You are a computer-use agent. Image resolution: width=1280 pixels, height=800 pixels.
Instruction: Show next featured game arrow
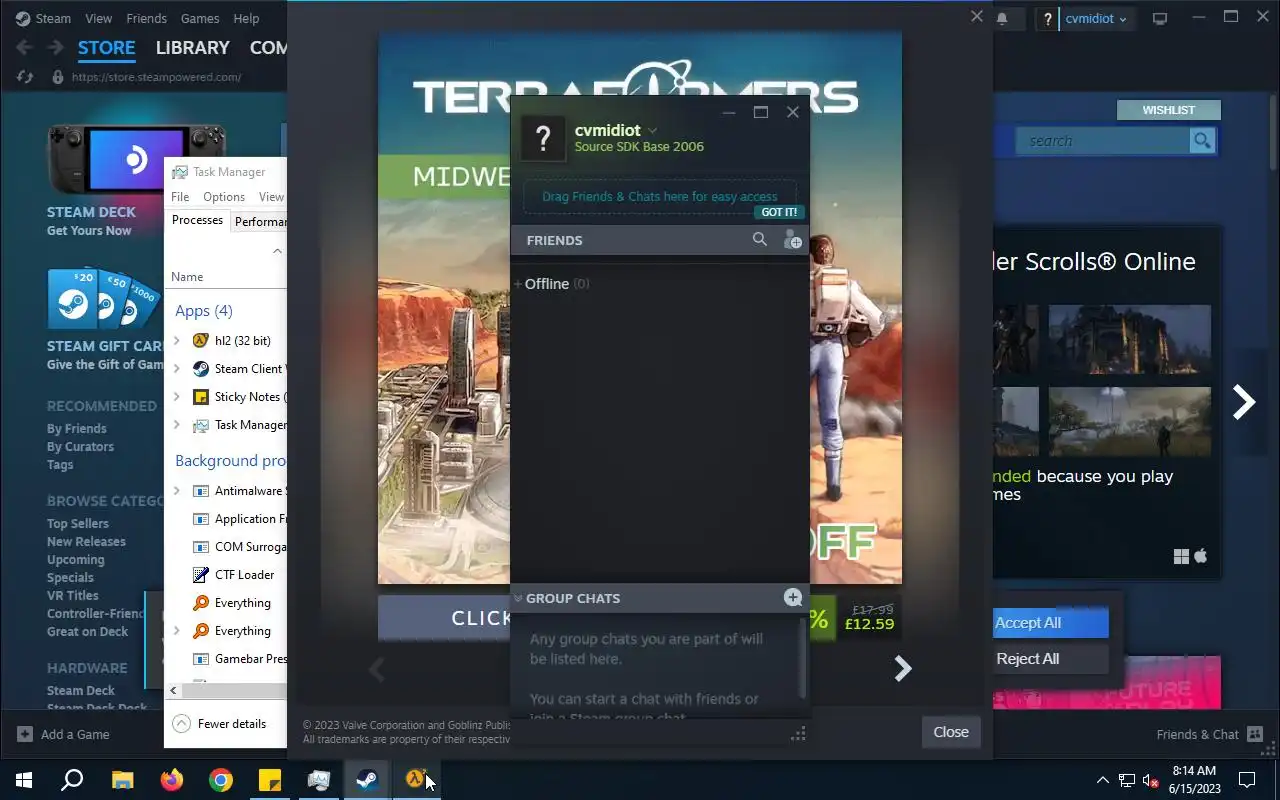point(1243,402)
